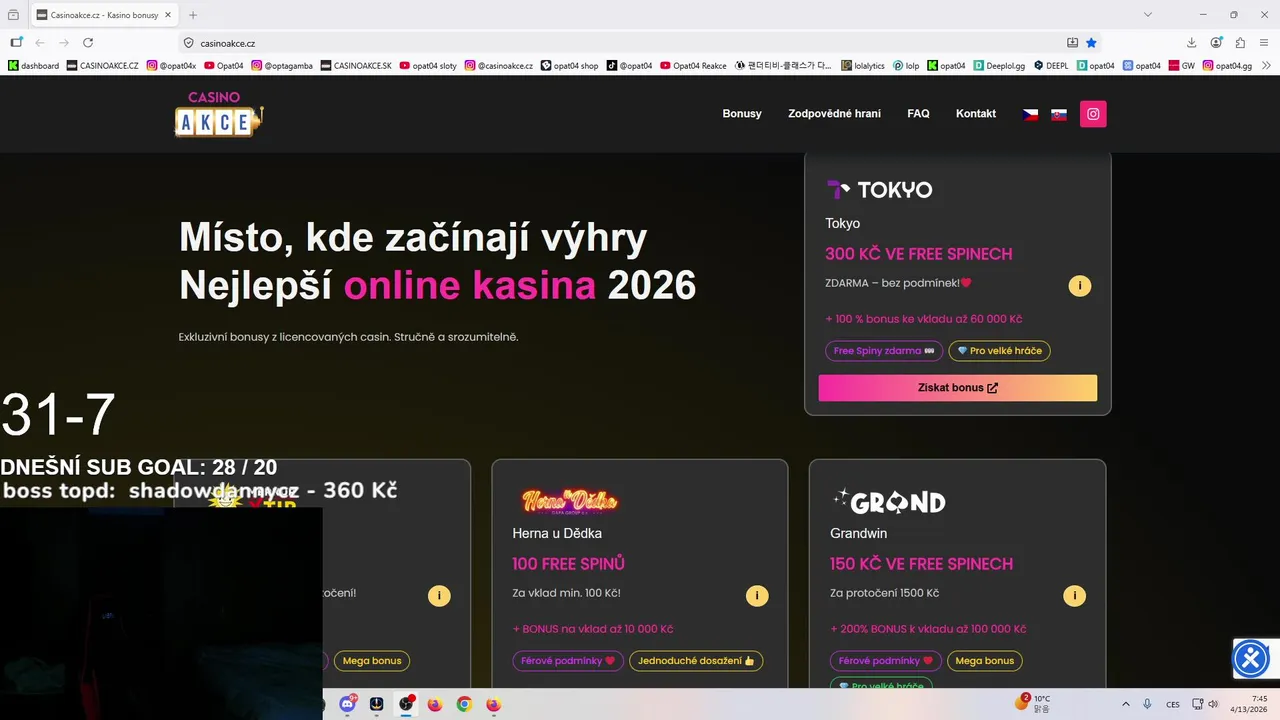Open info icon on Herna u Dědka card

tap(757, 596)
